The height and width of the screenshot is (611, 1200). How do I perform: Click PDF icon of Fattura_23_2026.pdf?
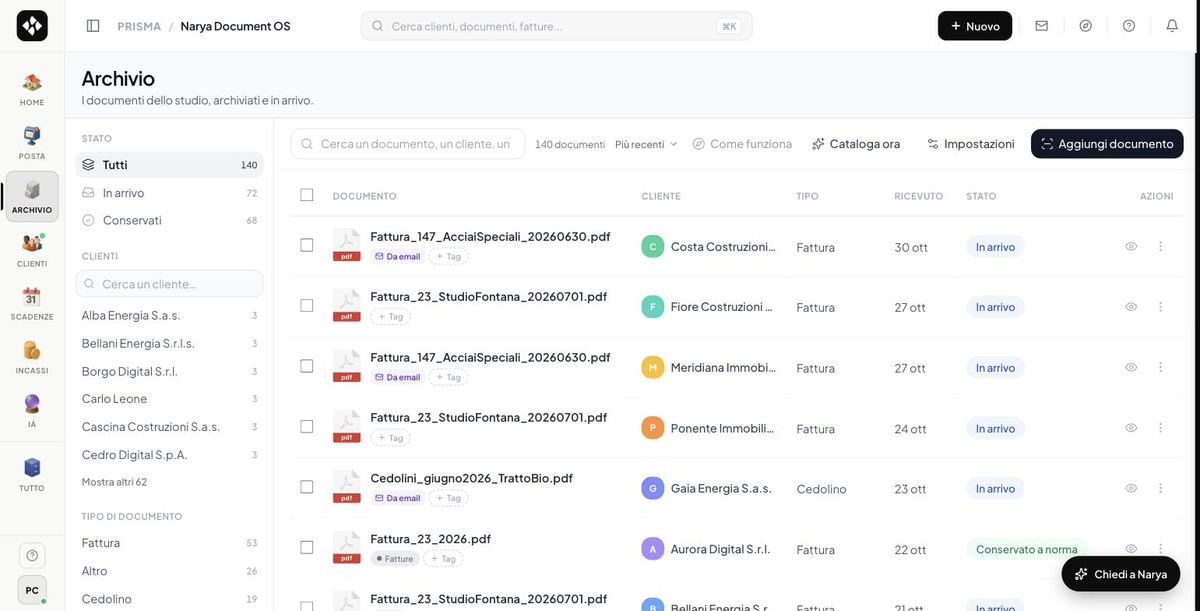[346, 548]
